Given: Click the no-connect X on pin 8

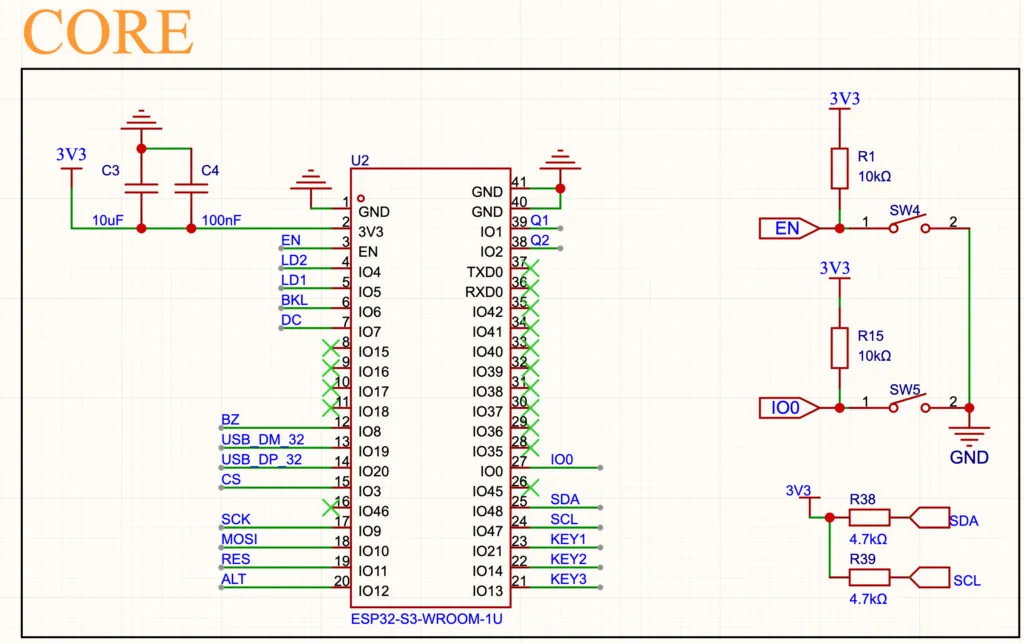Looking at the screenshot, I should pyautogui.click(x=331, y=347).
